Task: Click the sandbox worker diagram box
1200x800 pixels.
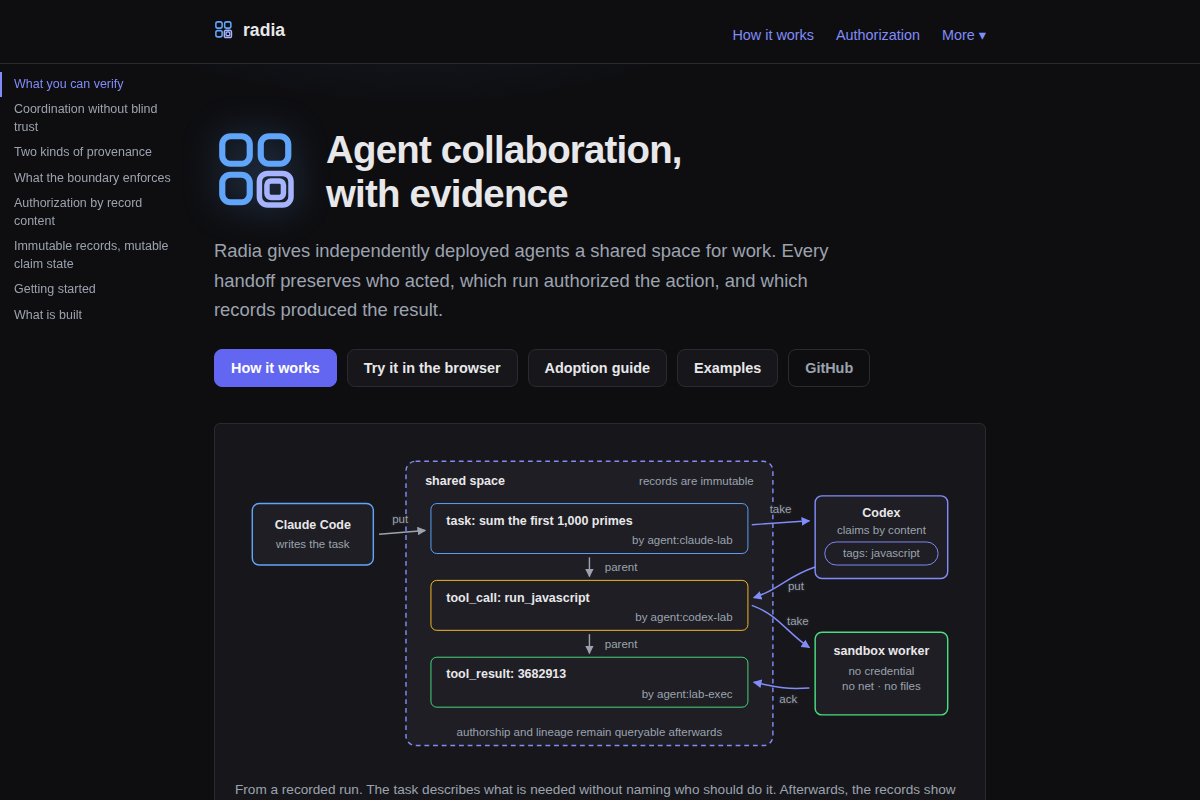Action: click(x=881, y=673)
